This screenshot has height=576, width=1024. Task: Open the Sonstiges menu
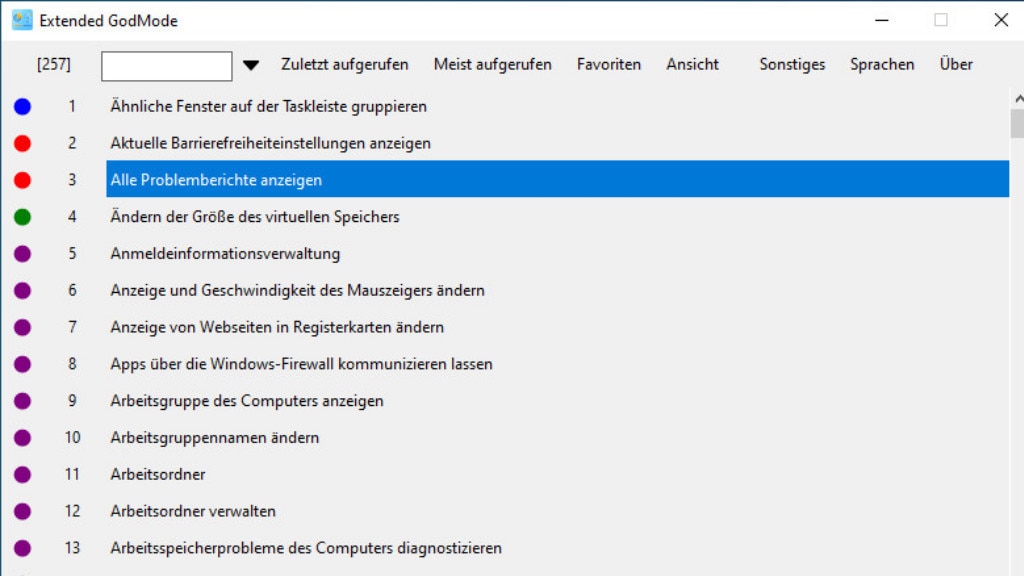792,64
